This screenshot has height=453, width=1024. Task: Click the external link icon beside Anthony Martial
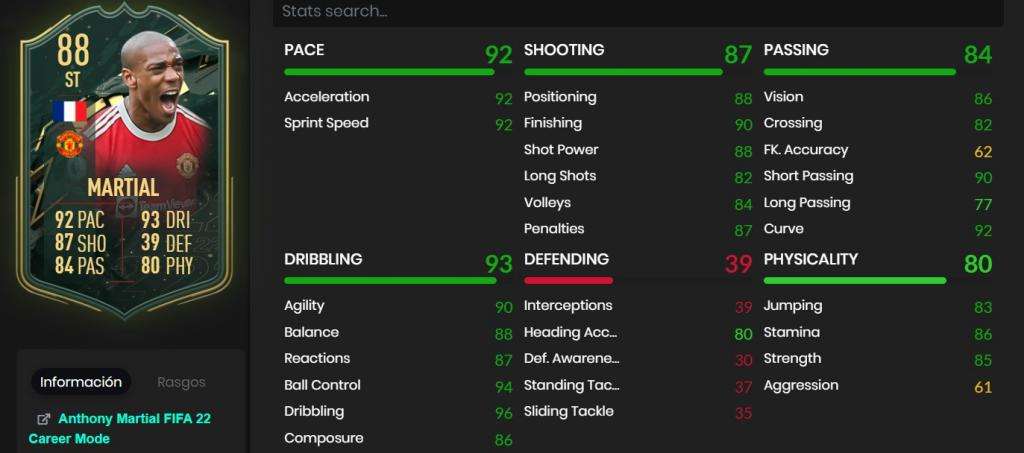(44, 419)
